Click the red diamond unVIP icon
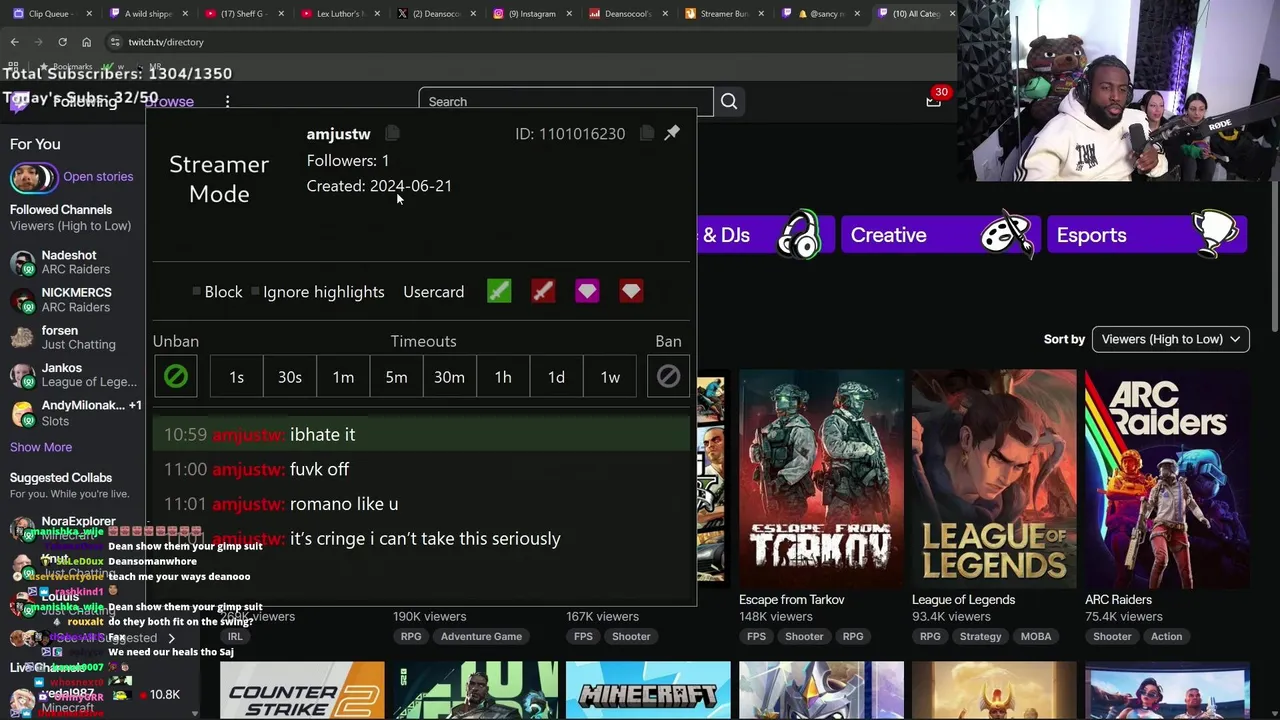The width and height of the screenshot is (1280, 720). tap(631, 291)
